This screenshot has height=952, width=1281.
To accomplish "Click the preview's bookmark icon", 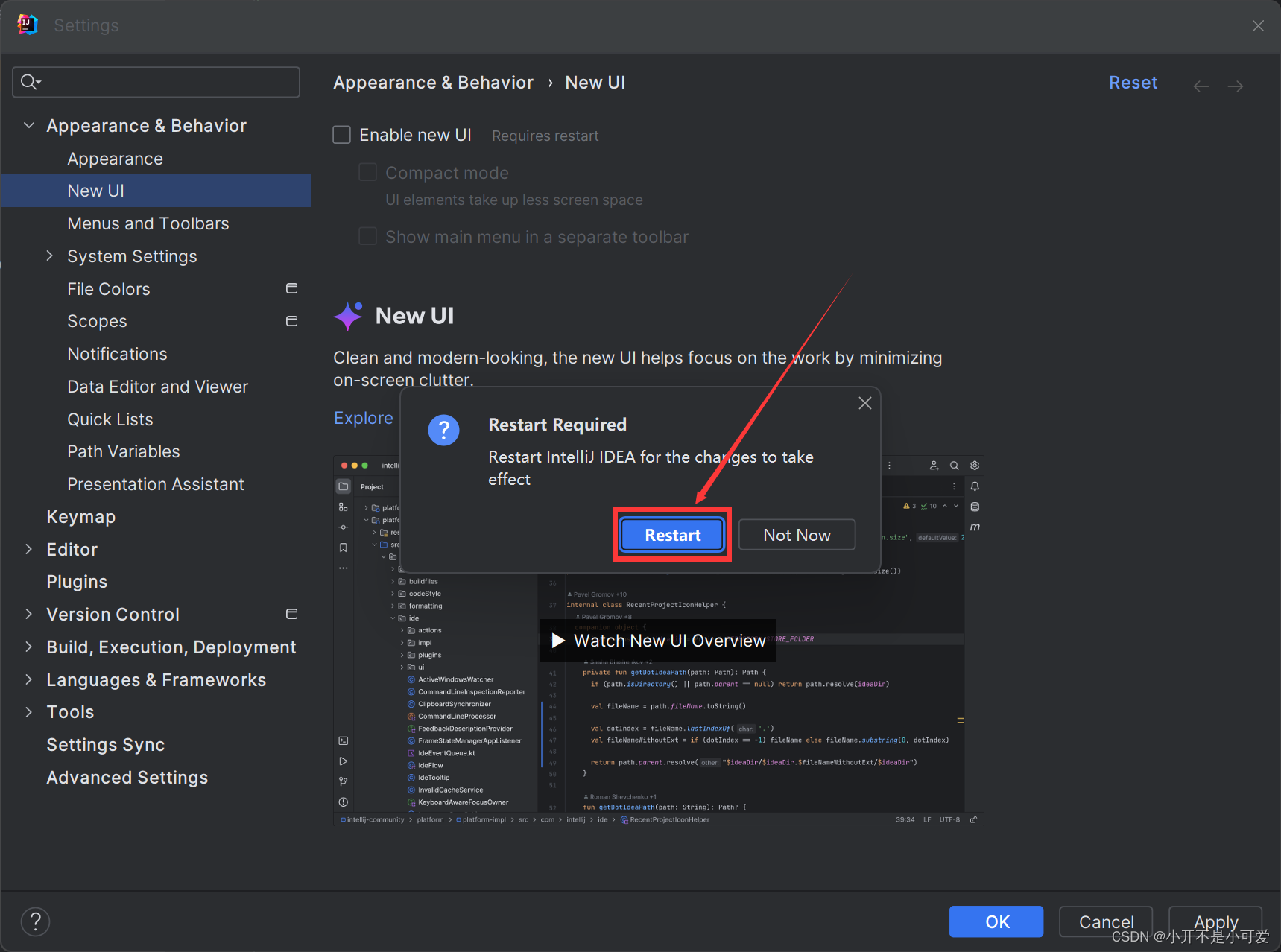I will [344, 548].
